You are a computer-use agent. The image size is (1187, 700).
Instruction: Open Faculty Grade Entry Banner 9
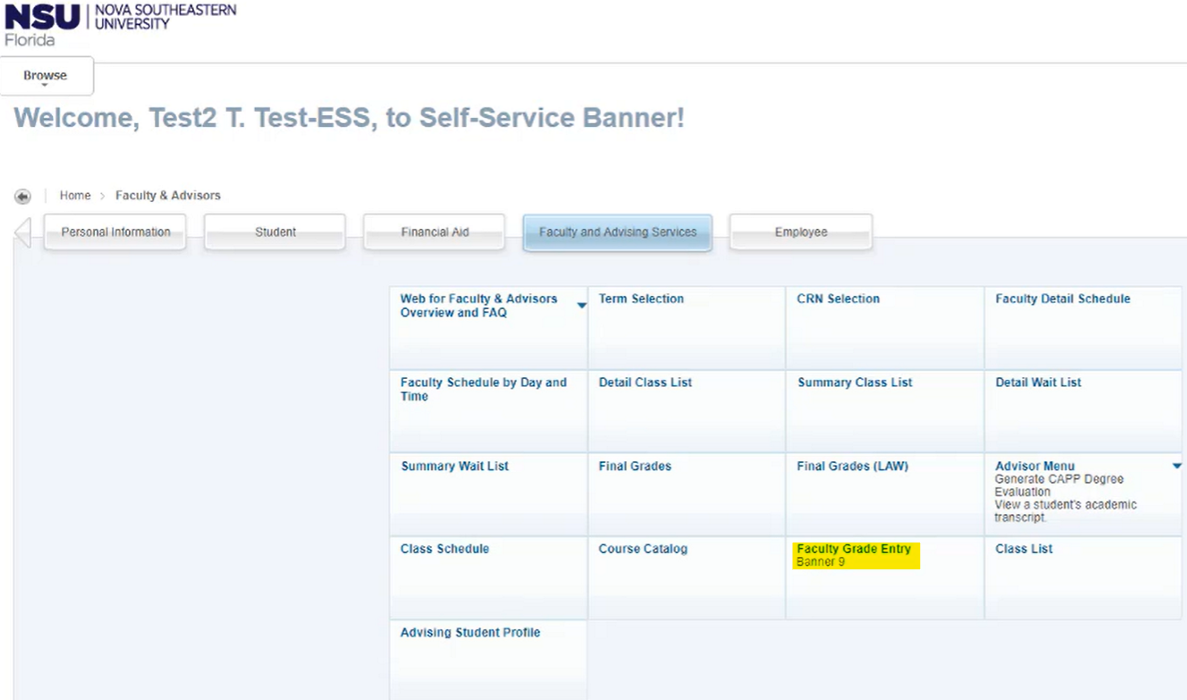[x=854, y=549]
